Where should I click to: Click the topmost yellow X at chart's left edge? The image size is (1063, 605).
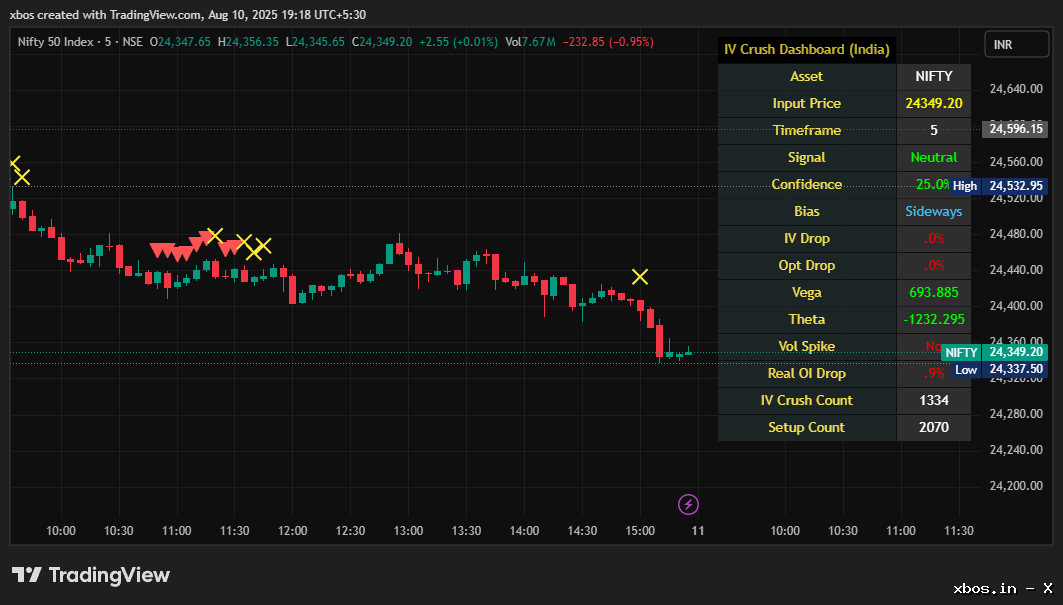click(14, 163)
